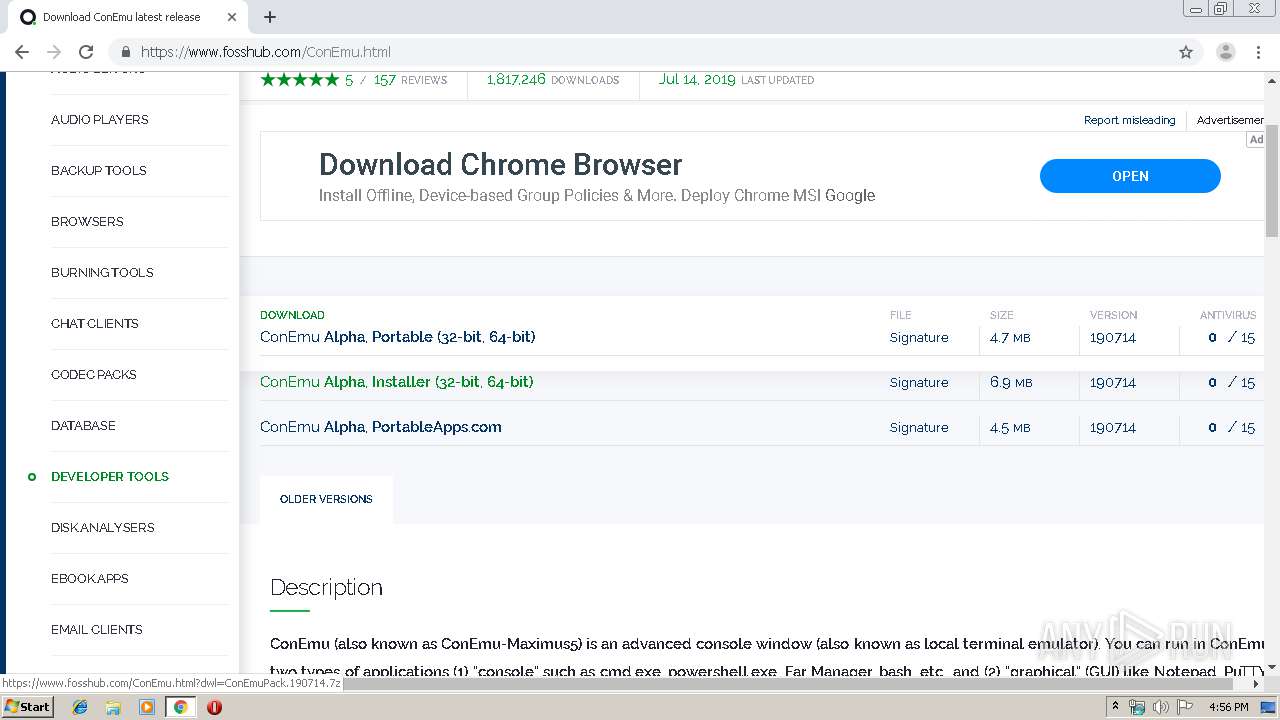
Task: Click the Jul 14, 2019 last updated date
Action: pos(736,80)
